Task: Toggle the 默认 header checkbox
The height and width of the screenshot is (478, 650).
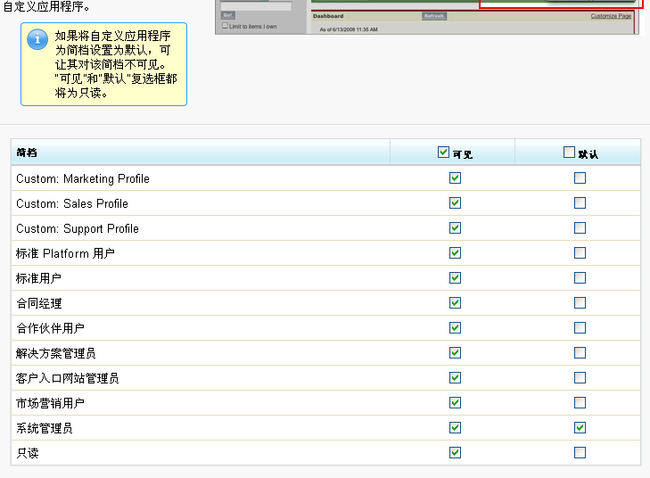Action: coord(569,152)
